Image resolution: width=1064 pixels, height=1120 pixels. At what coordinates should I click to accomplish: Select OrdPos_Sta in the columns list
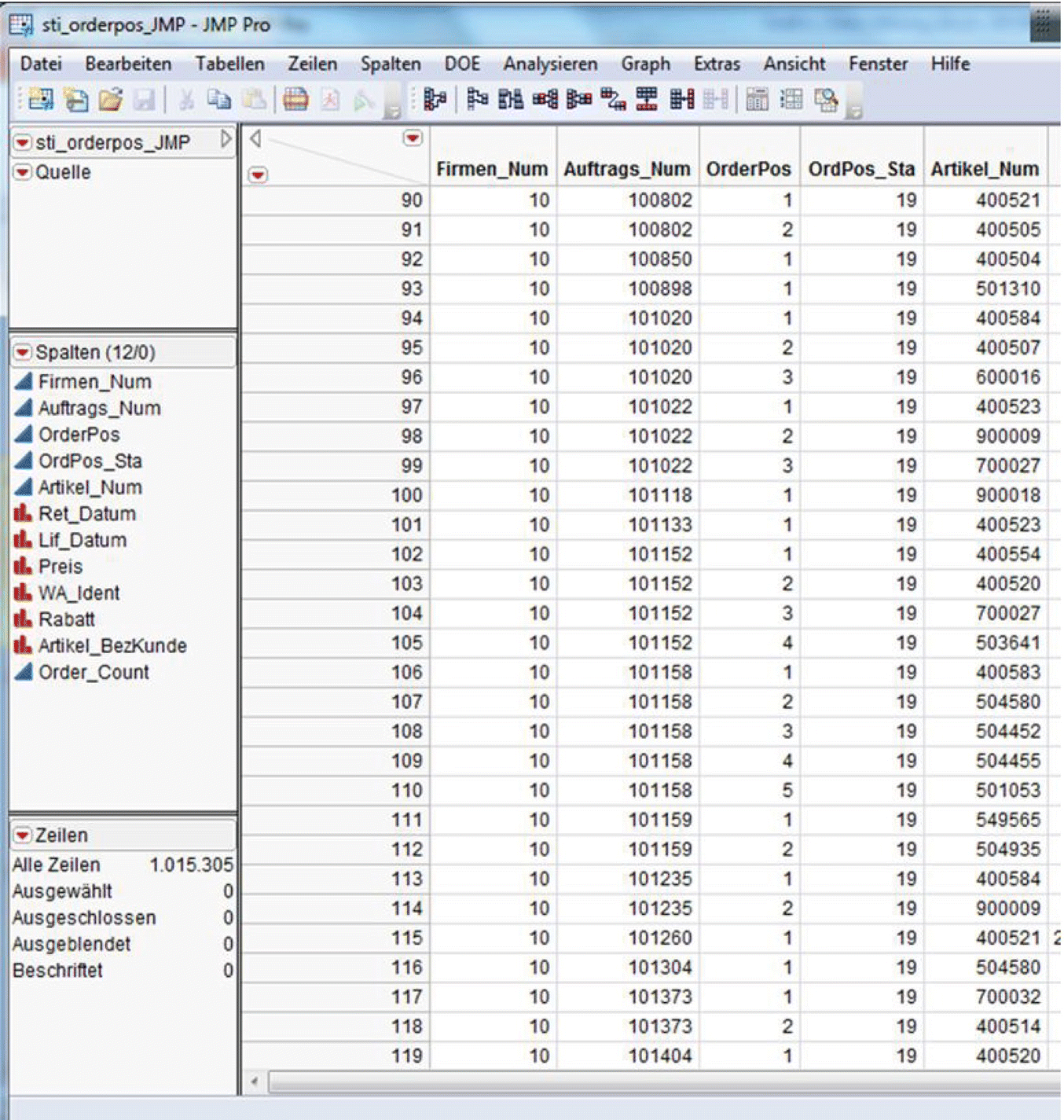coord(90,461)
